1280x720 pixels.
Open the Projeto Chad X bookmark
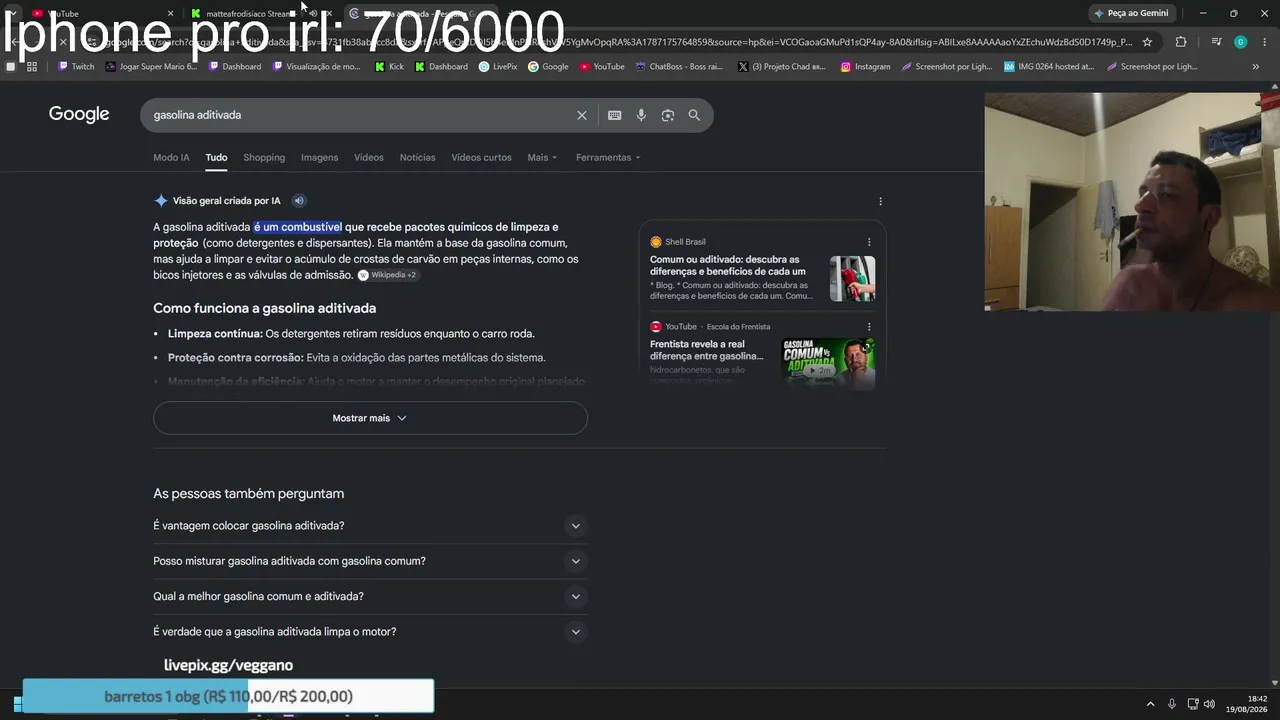782,67
